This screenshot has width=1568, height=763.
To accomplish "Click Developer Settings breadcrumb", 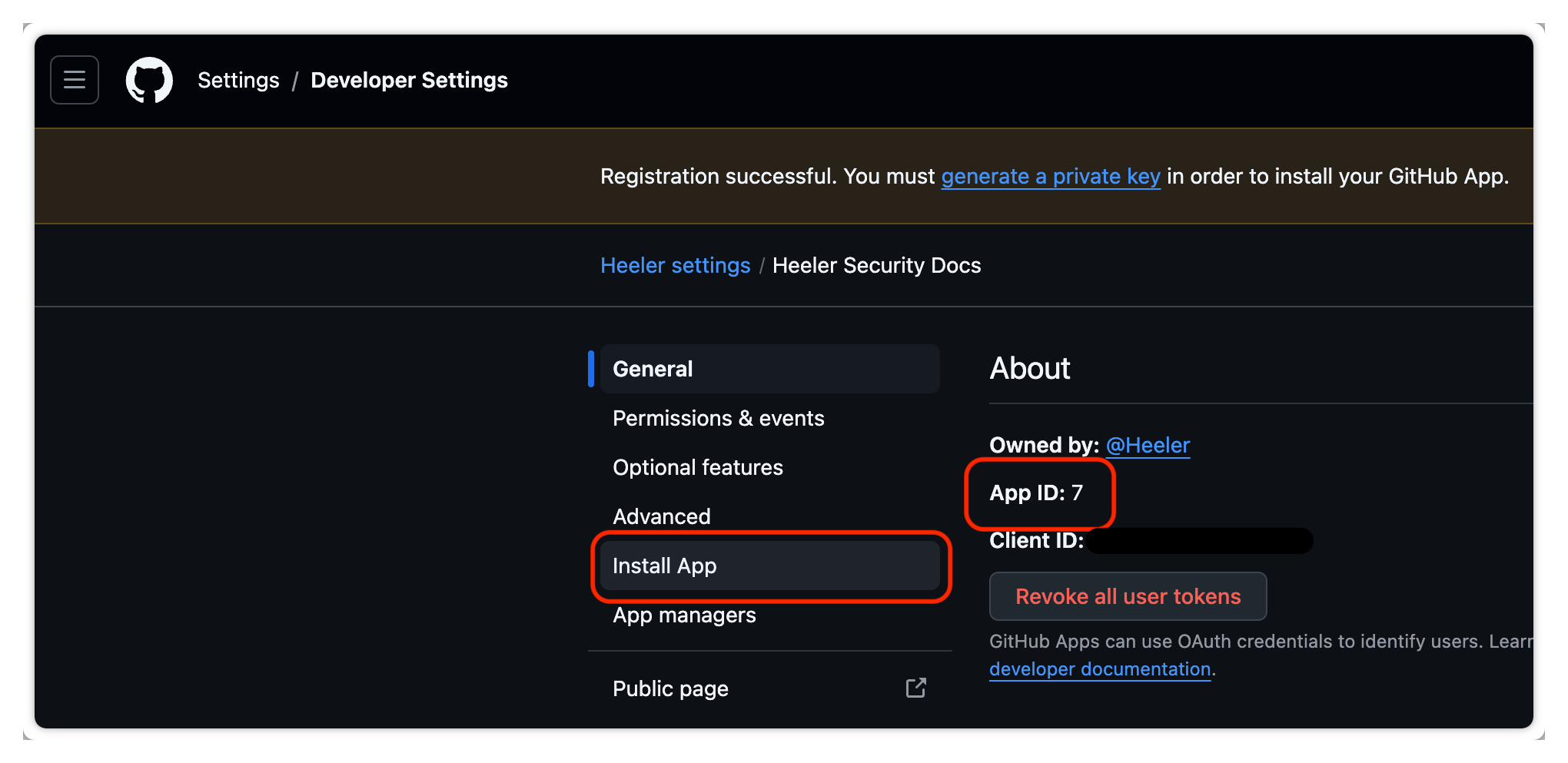I will coord(409,80).
